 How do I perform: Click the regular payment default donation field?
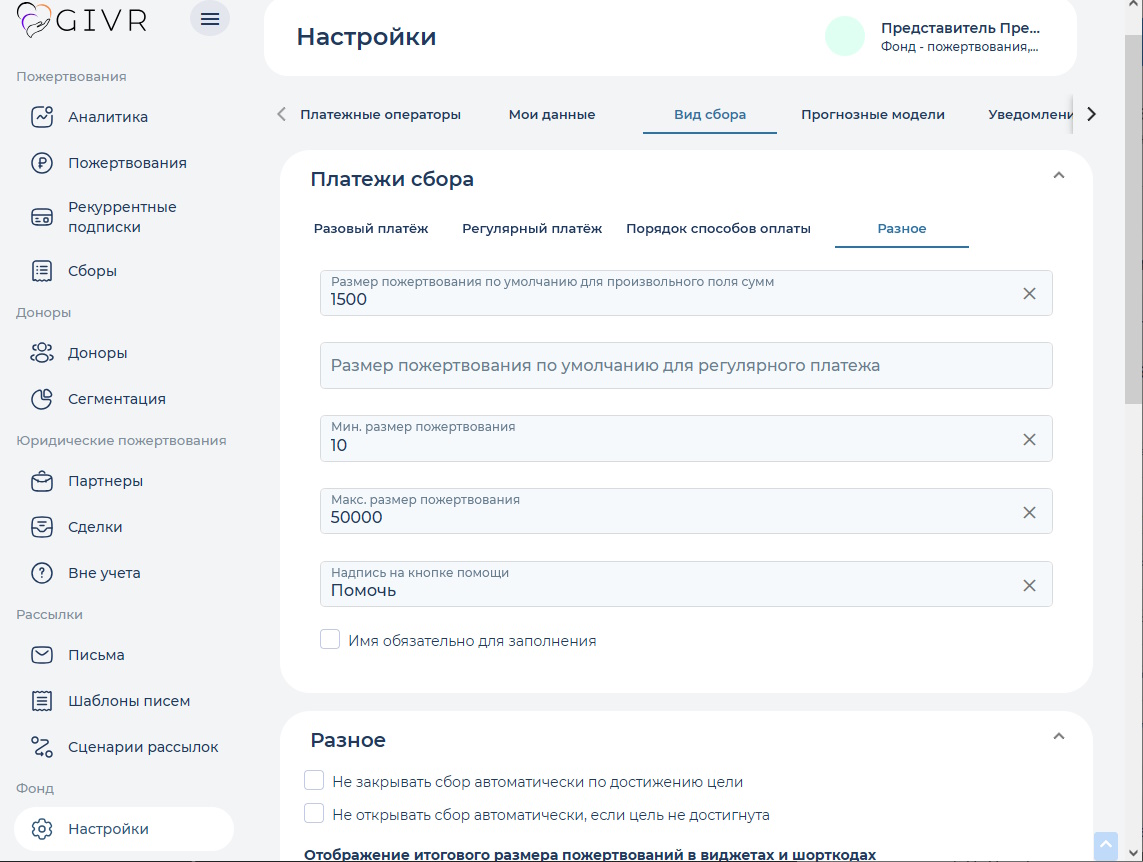[x=686, y=365]
